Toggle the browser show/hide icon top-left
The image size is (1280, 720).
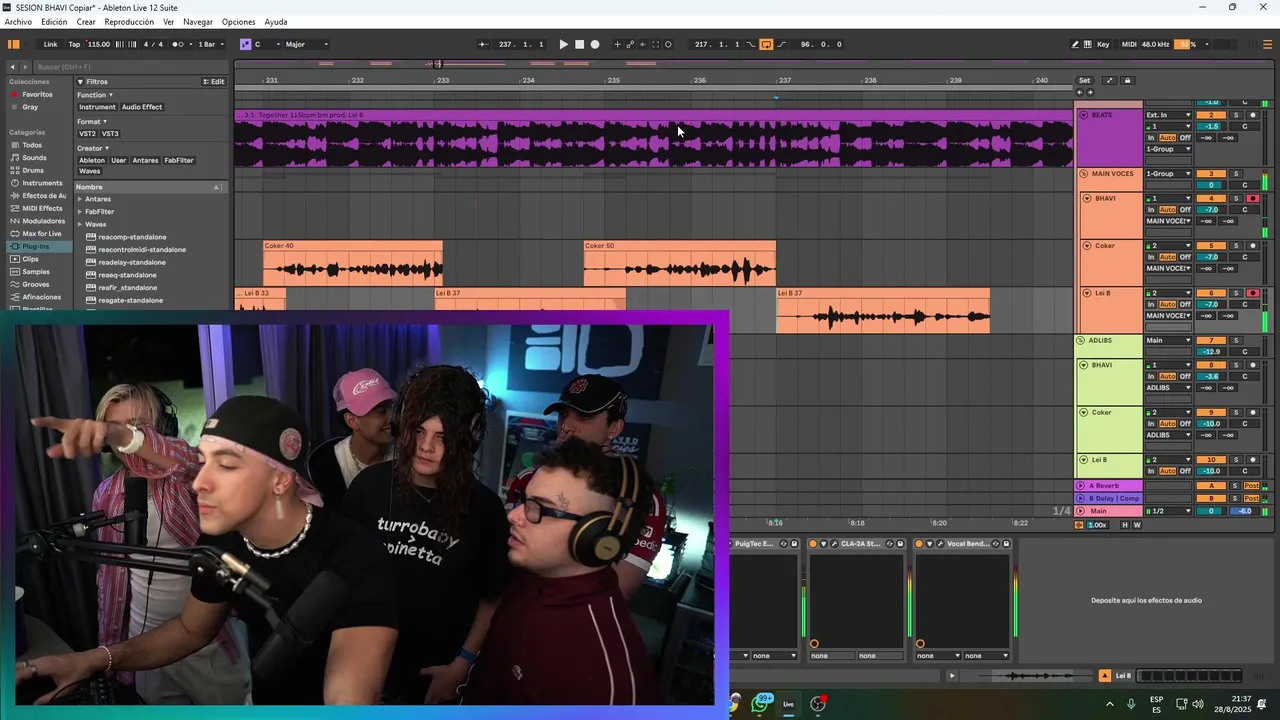[x=14, y=44]
